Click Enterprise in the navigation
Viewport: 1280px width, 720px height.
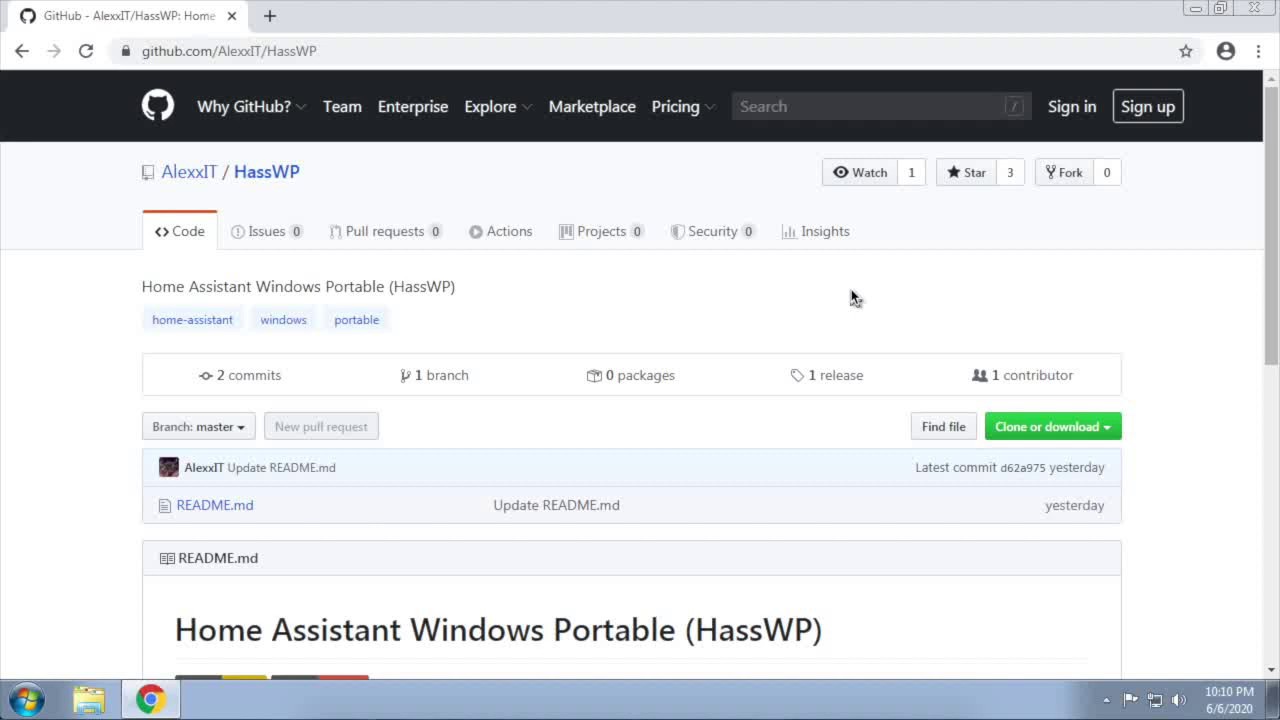(413, 106)
